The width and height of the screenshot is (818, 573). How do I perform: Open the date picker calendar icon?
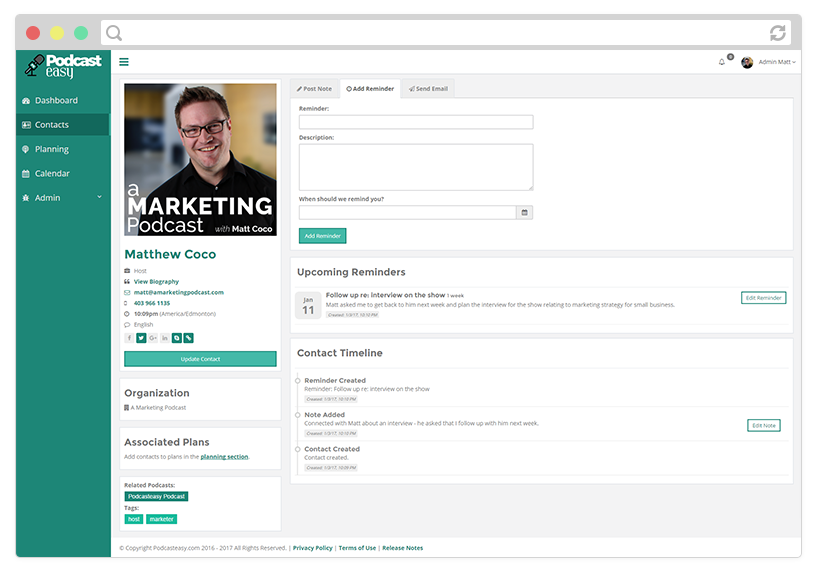(x=524, y=212)
